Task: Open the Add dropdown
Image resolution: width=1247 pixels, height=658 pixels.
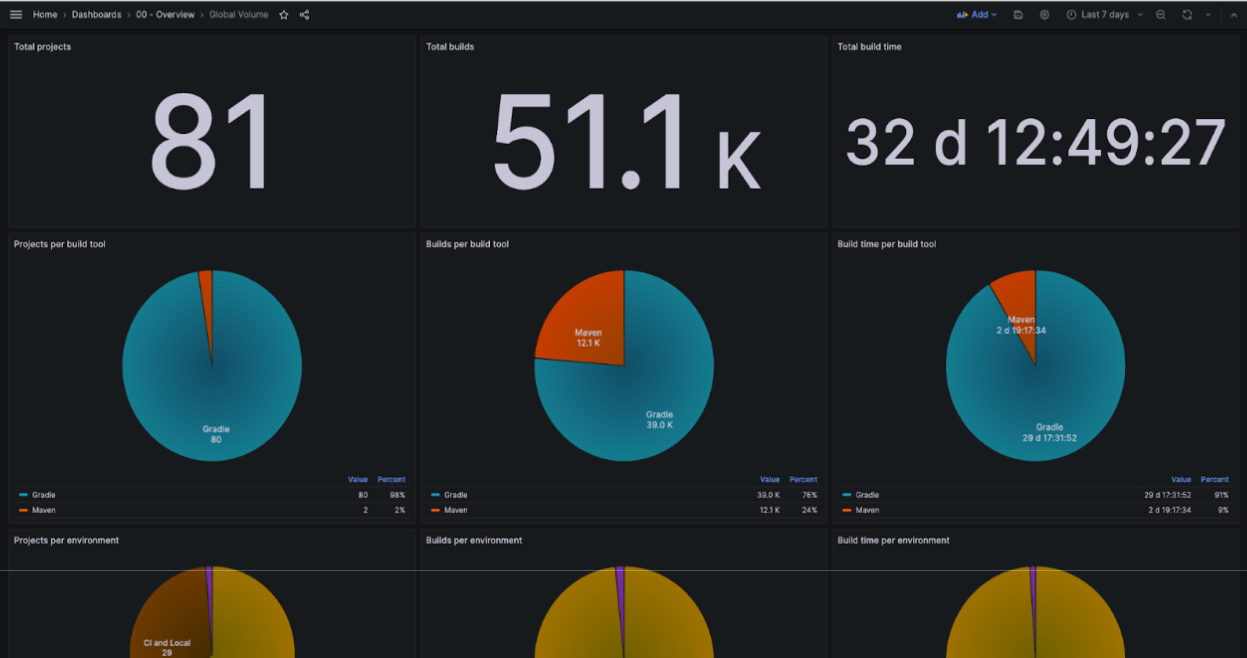Action: pyautogui.click(x=977, y=15)
